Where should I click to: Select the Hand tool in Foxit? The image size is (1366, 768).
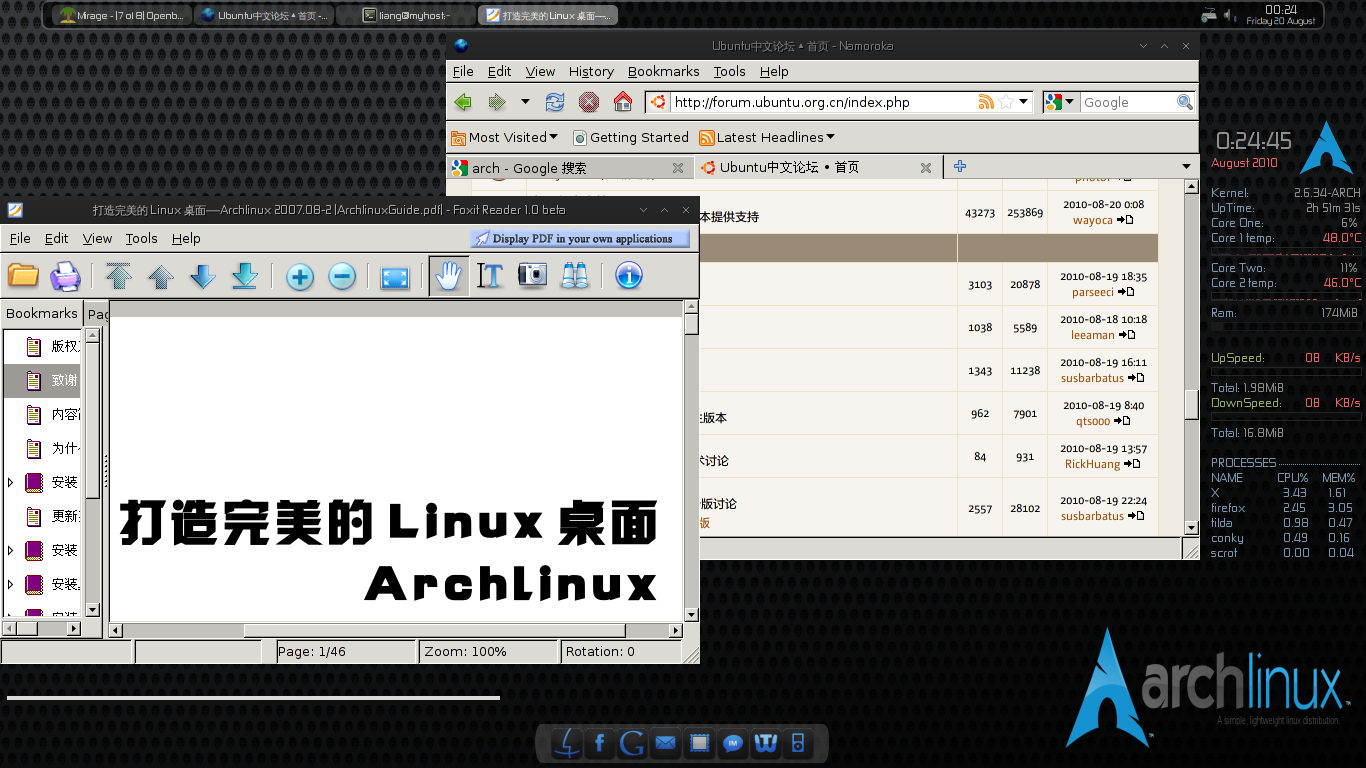click(x=449, y=276)
